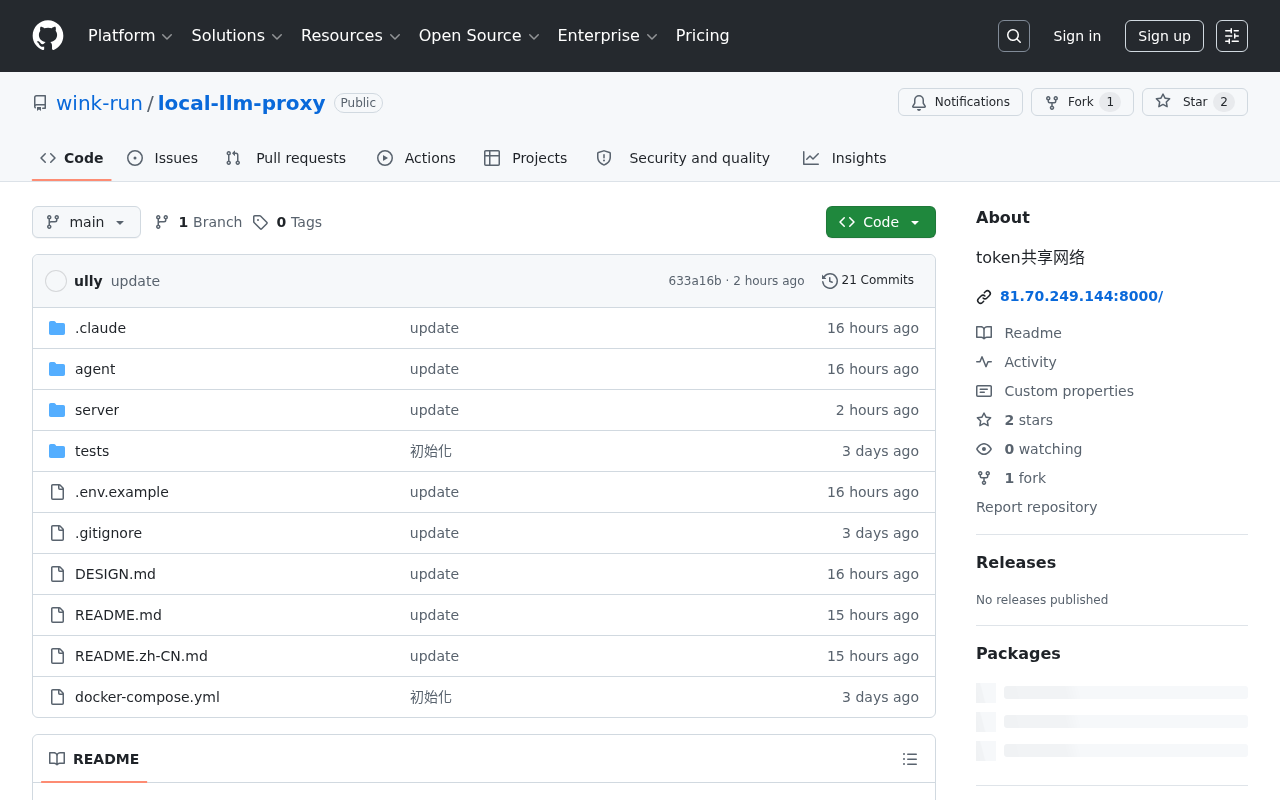
Task: Click the Report repository link
Action: click(1036, 507)
